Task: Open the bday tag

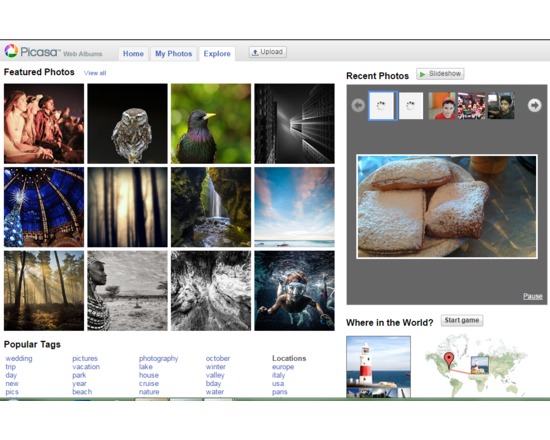Action: point(213,384)
